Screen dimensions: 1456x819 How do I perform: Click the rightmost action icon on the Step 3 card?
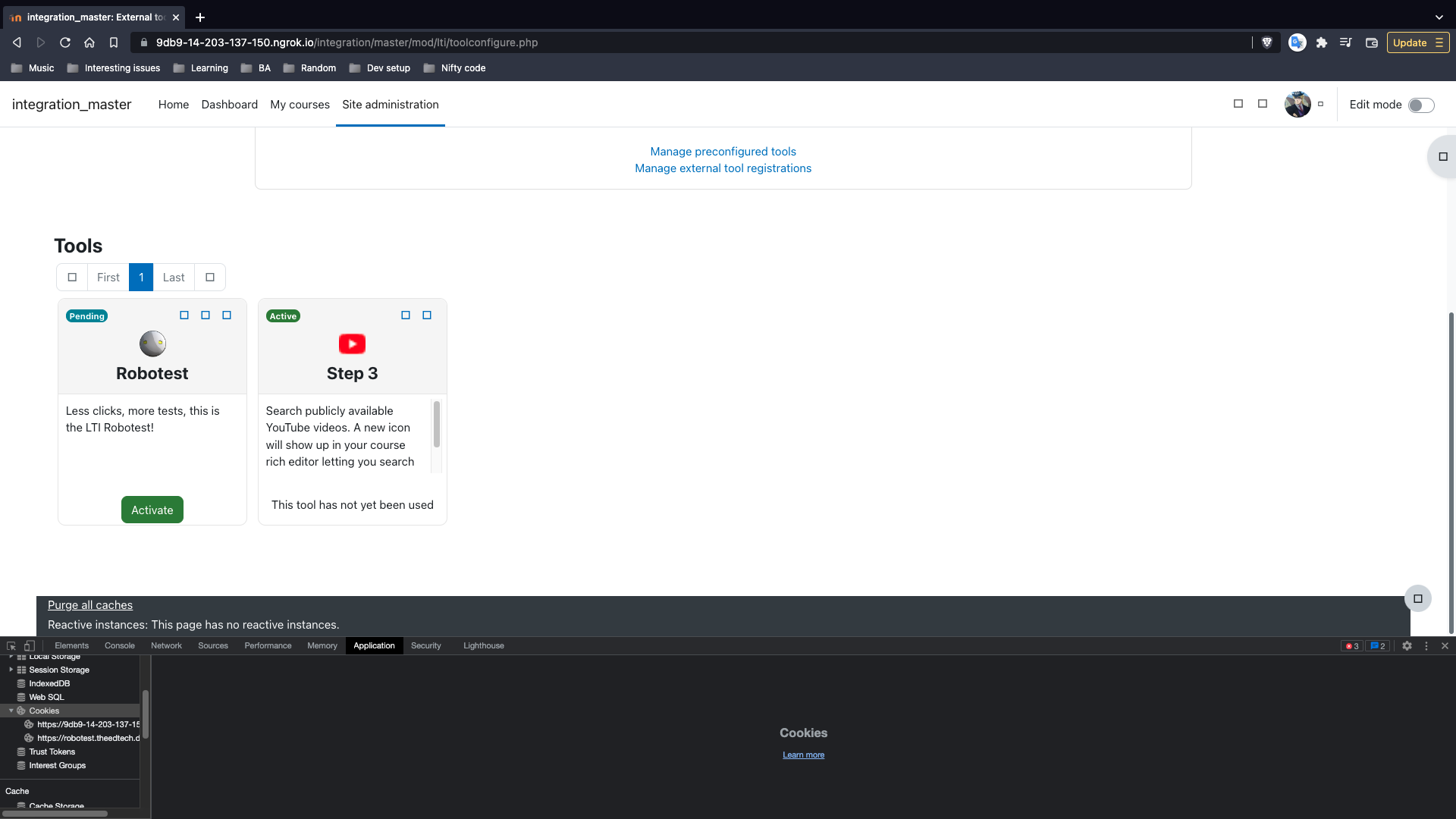coord(427,315)
